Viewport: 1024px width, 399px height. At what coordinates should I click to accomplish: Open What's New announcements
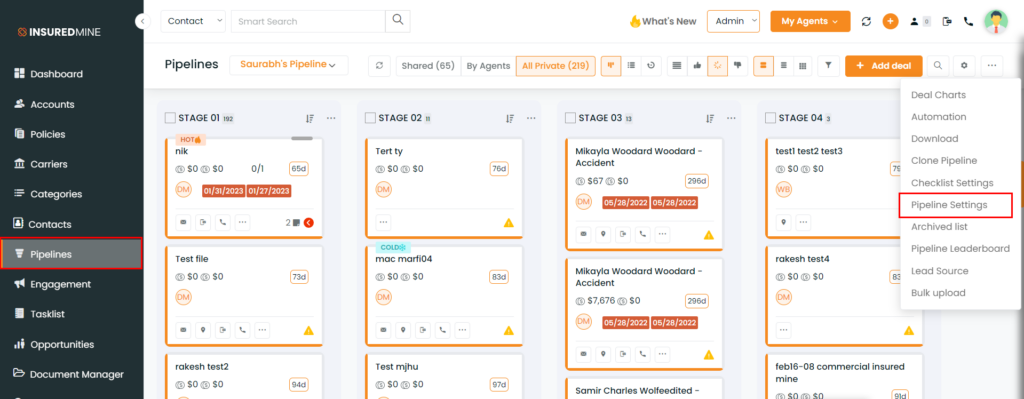663,21
